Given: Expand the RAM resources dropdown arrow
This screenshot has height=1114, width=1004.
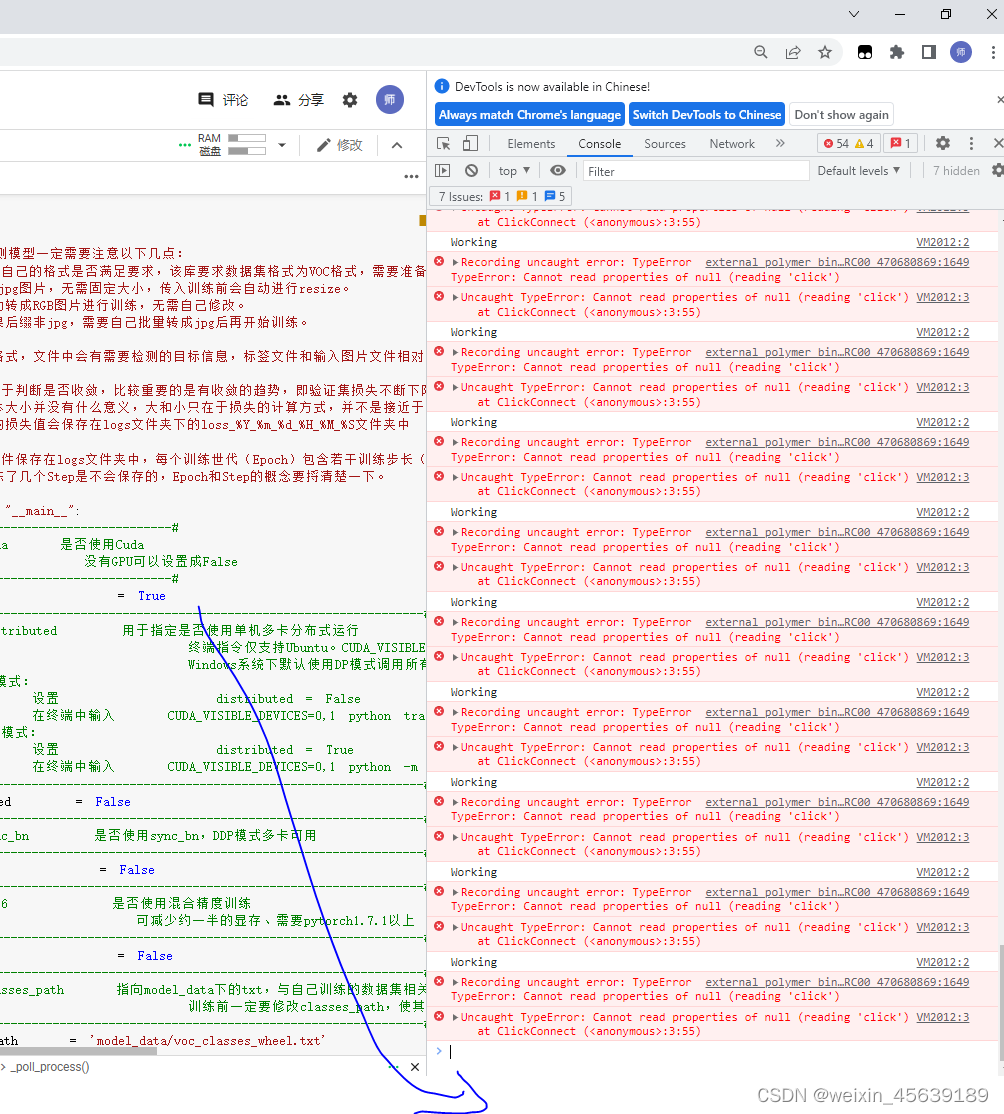Looking at the screenshot, I should (x=281, y=144).
